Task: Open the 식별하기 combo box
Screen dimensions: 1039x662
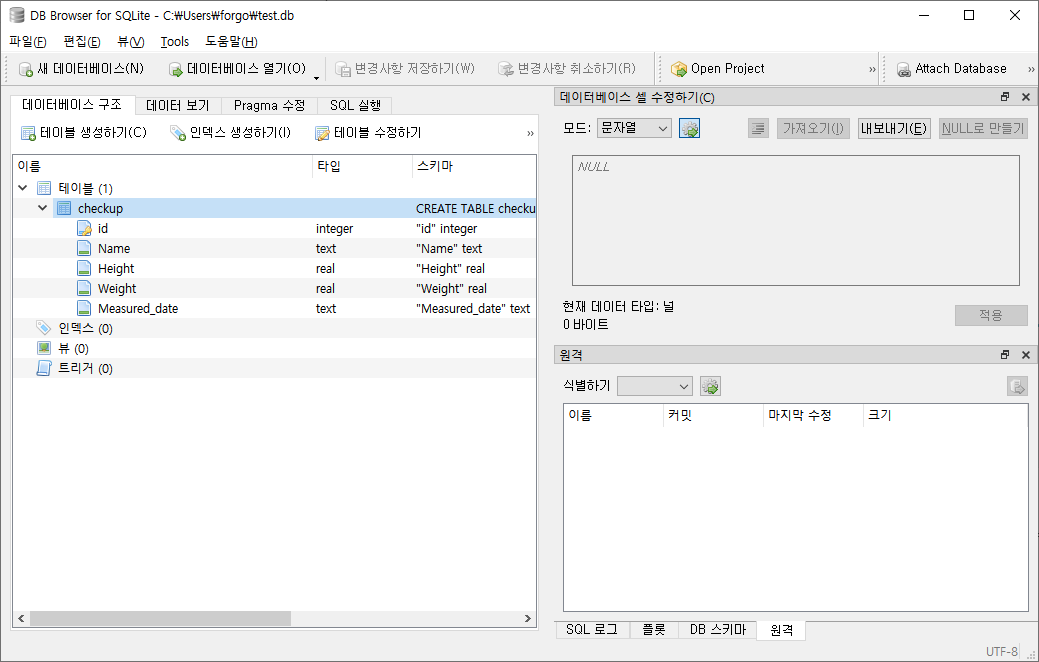Action: [655, 386]
